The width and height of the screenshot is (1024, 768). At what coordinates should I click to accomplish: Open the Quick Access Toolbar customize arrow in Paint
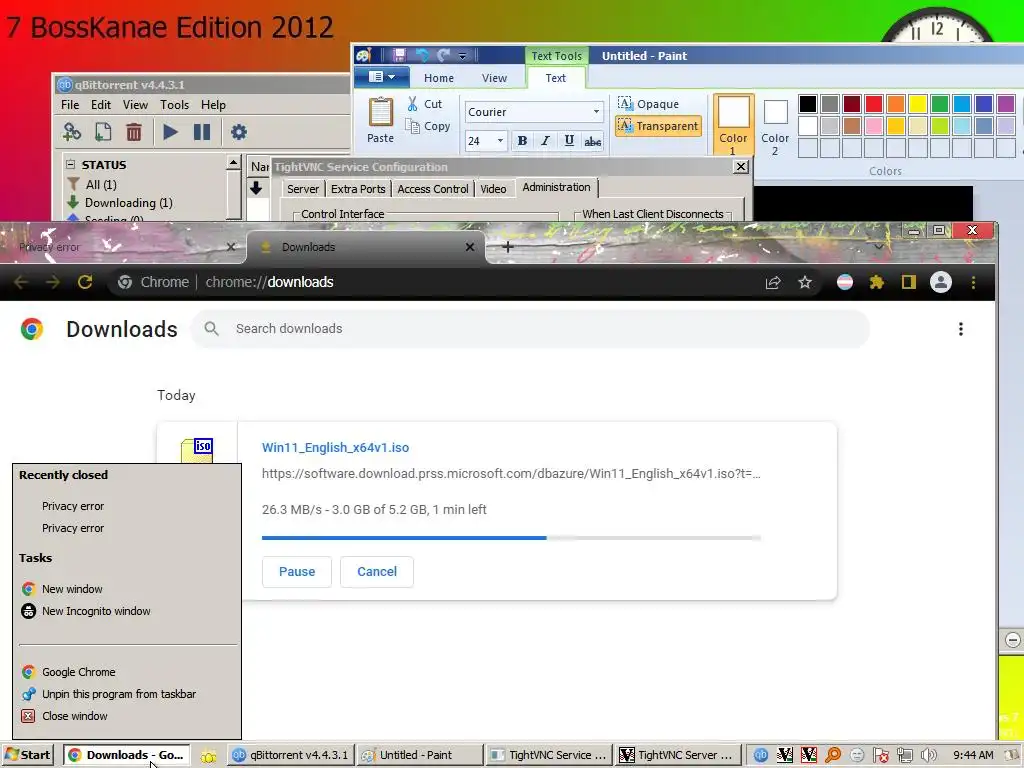click(x=462, y=56)
